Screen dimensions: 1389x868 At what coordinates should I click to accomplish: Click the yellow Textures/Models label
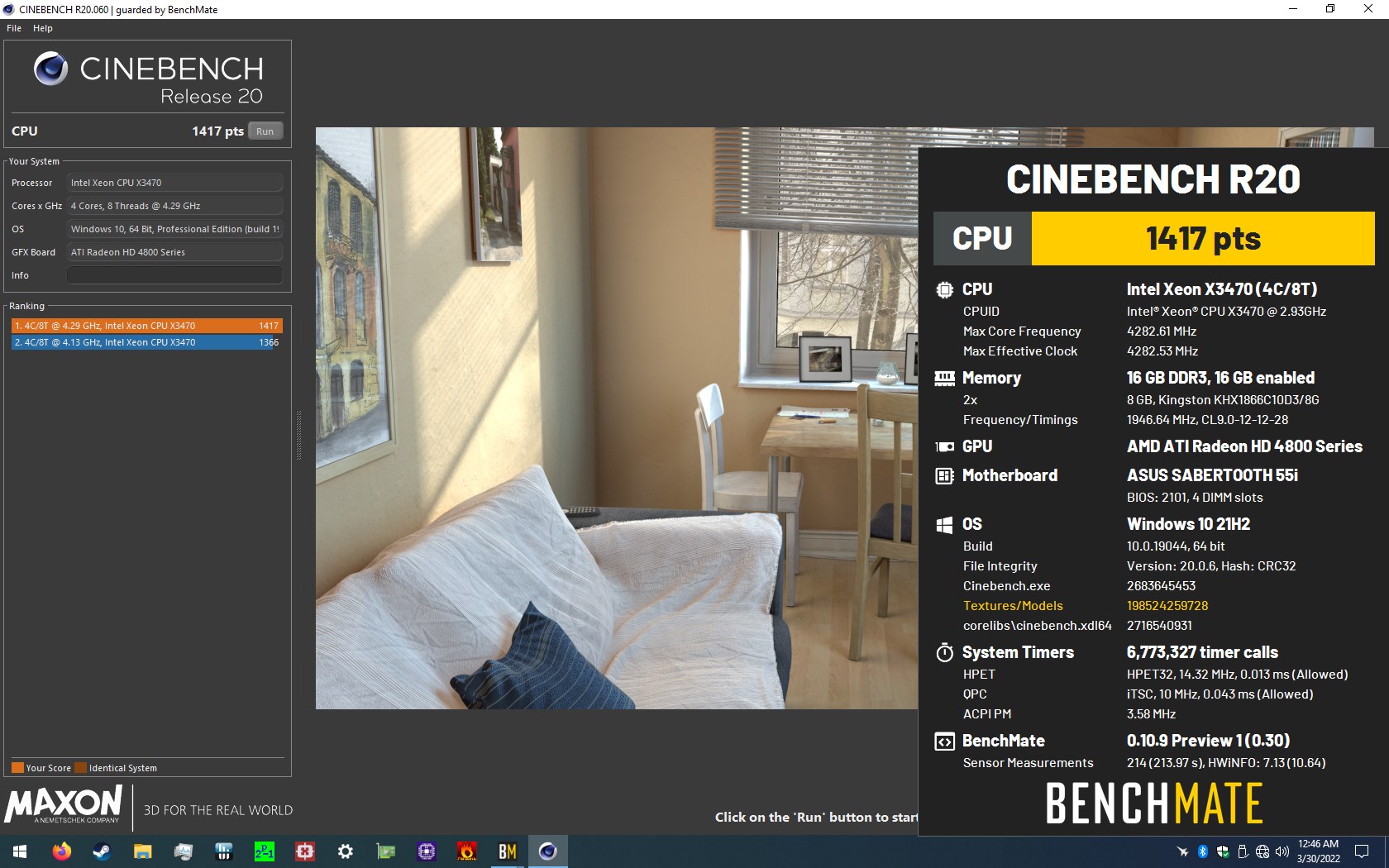pyautogui.click(x=1013, y=606)
